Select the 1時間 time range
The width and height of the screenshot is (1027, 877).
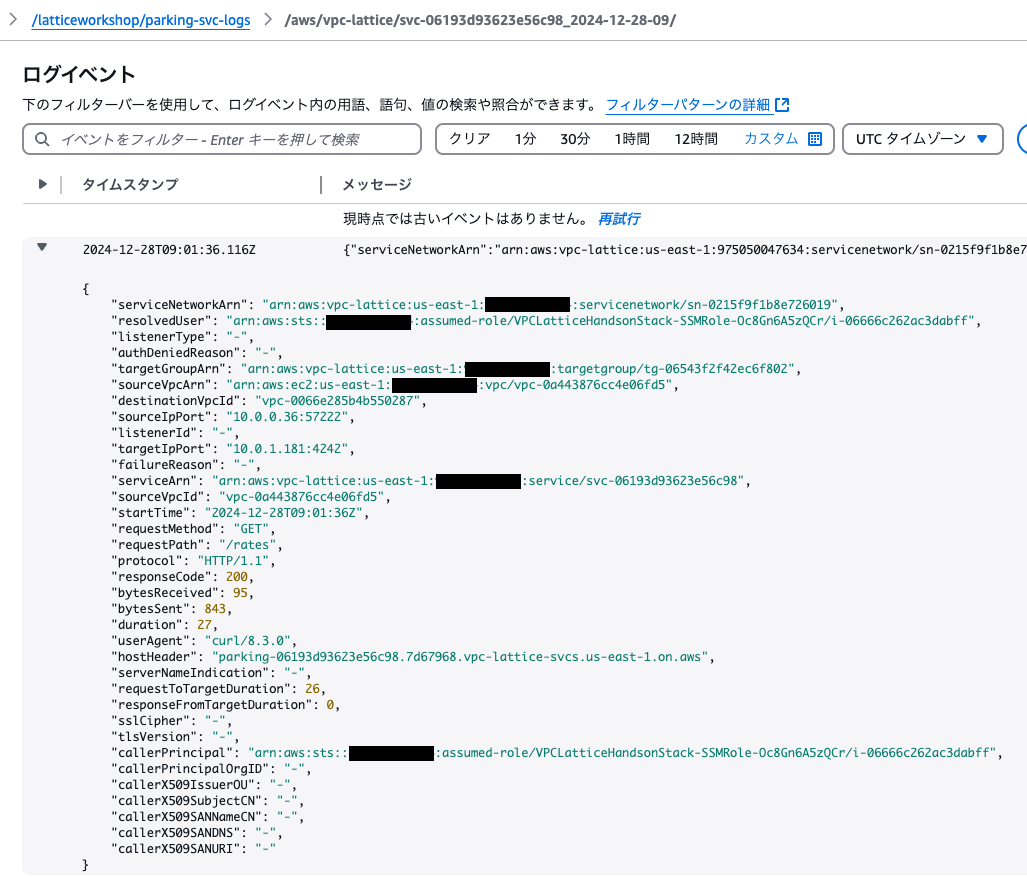[x=632, y=139]
